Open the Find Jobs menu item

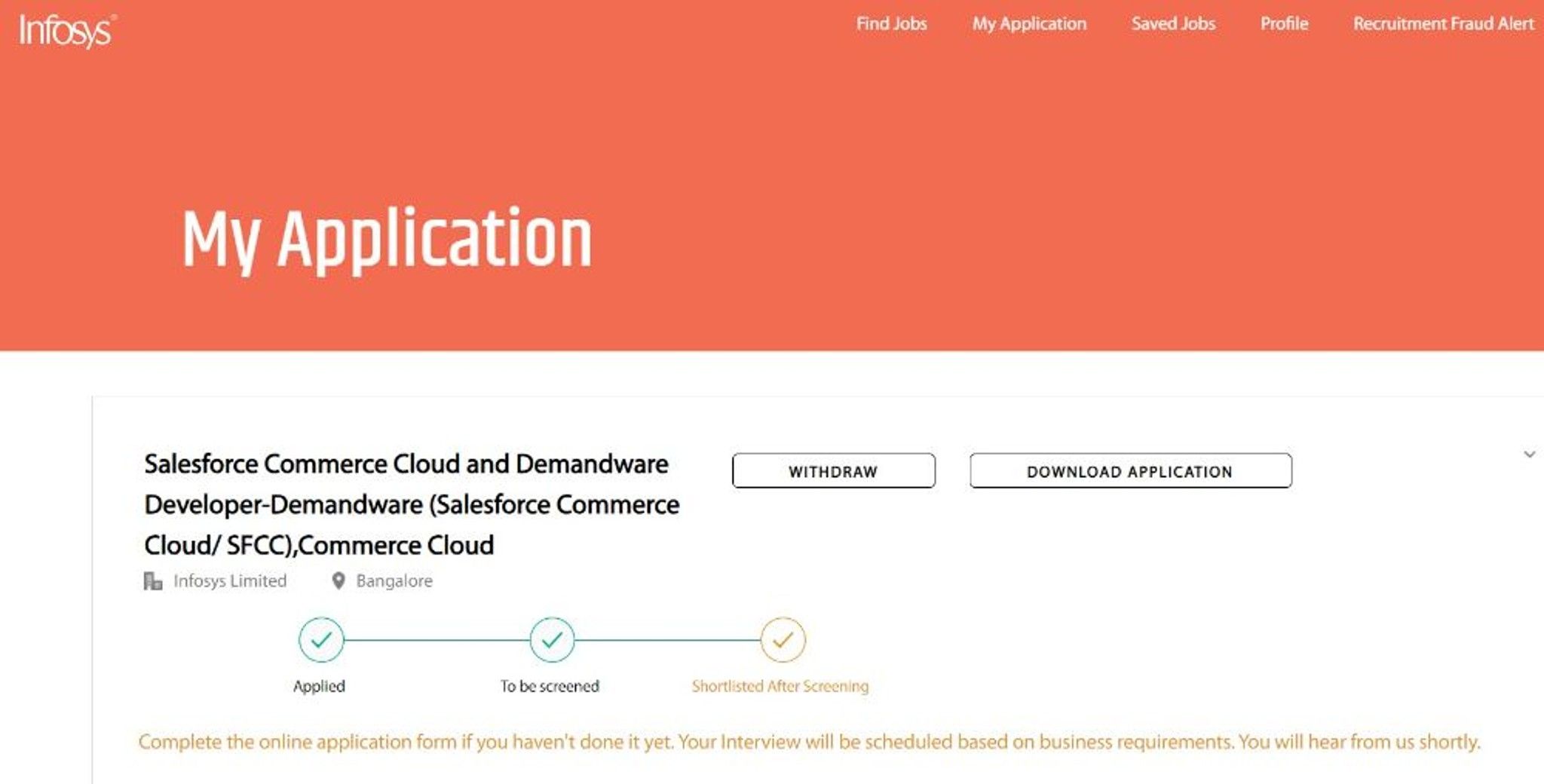[891, 24]
